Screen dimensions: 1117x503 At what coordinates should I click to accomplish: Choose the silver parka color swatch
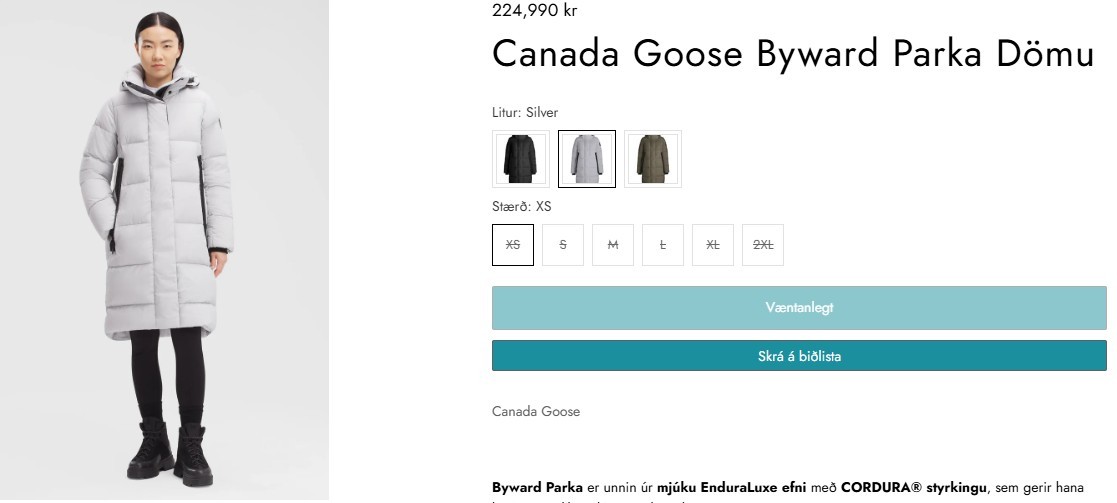[x=587, y=159]
